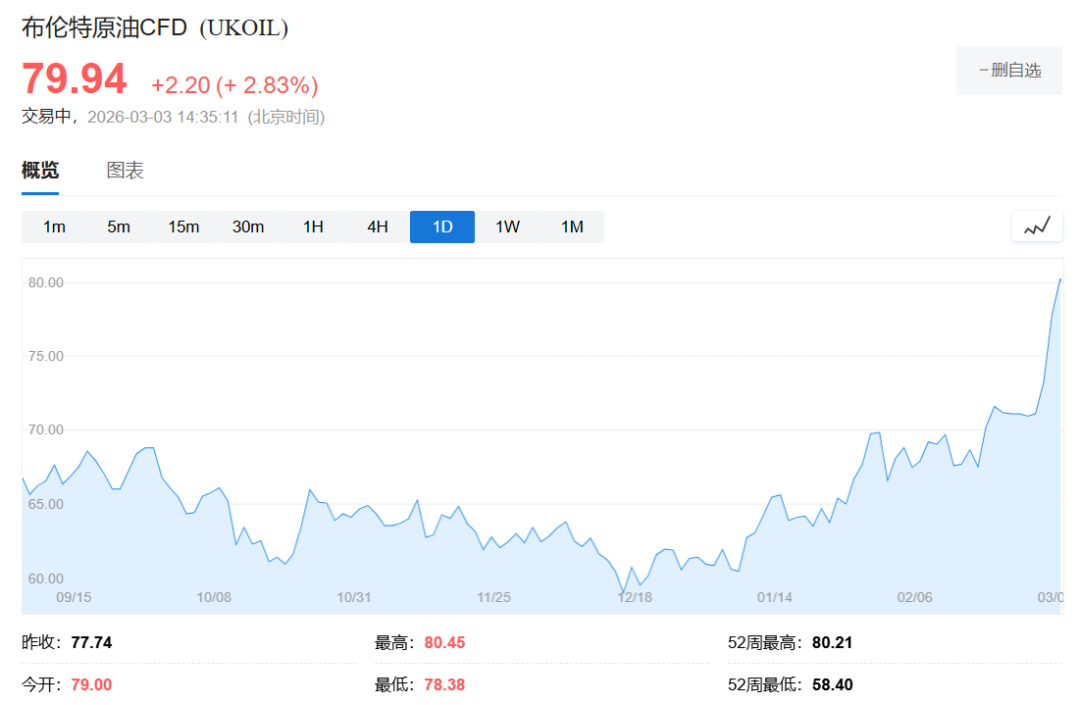Click the 52周最低 value 58.40
Viewport: 1080px width, 705px height.
pos(832,684)
